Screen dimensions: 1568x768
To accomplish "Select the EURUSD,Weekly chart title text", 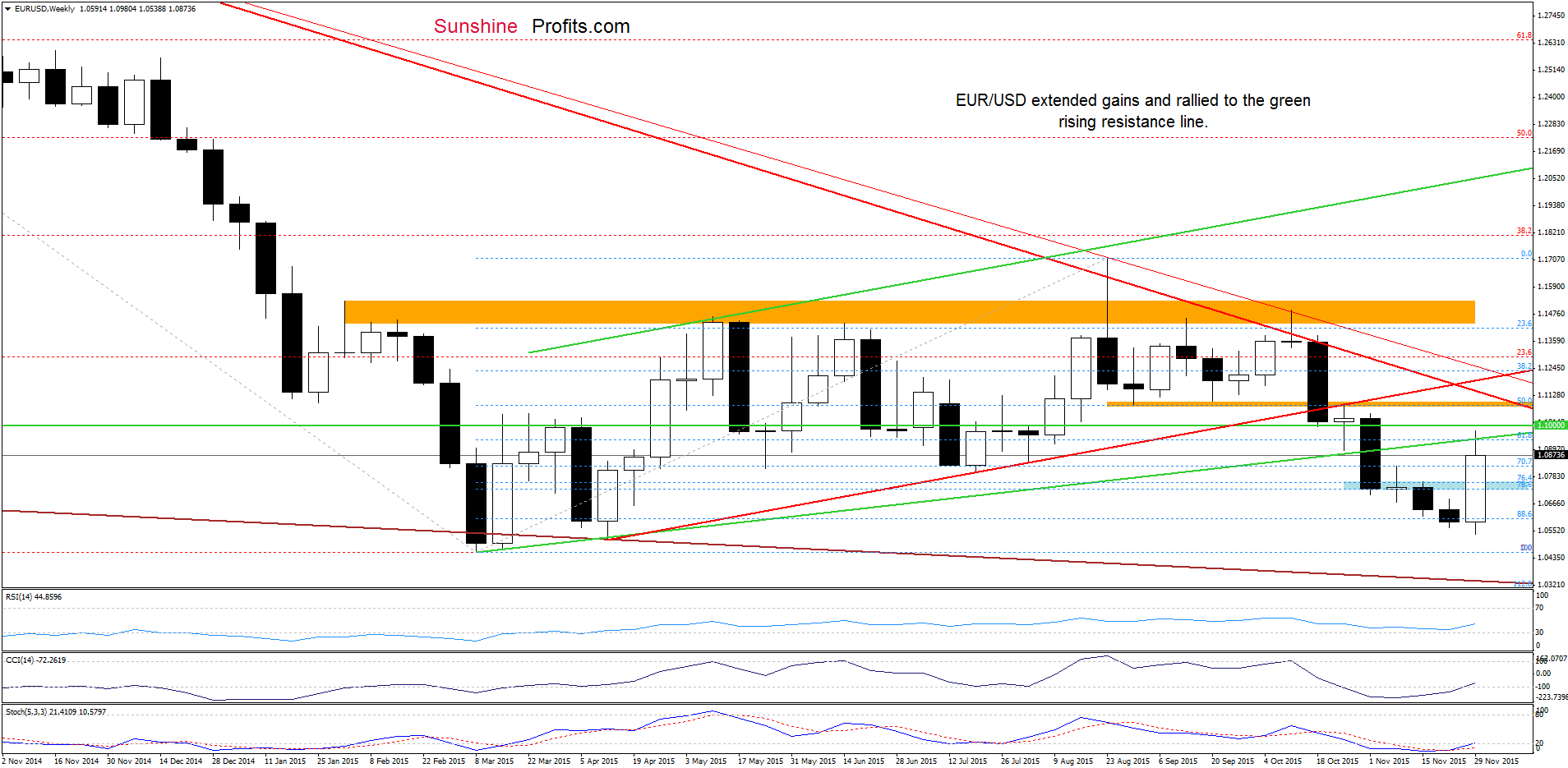I will 45,9.
